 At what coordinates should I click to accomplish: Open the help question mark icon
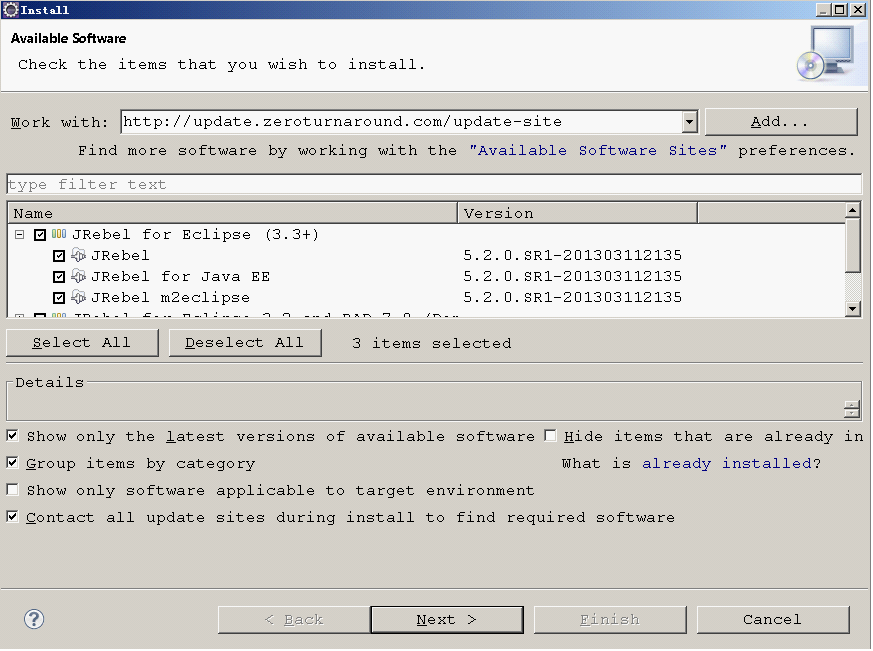point(34,620)
